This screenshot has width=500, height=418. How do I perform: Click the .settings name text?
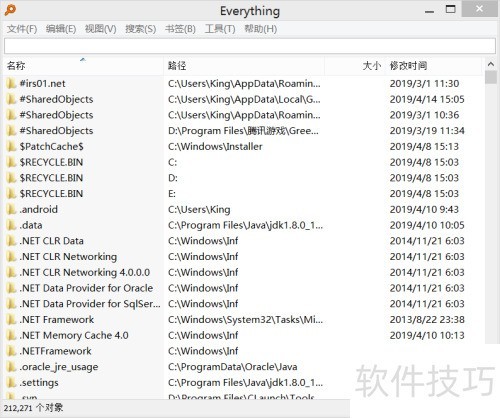[39, 383]
